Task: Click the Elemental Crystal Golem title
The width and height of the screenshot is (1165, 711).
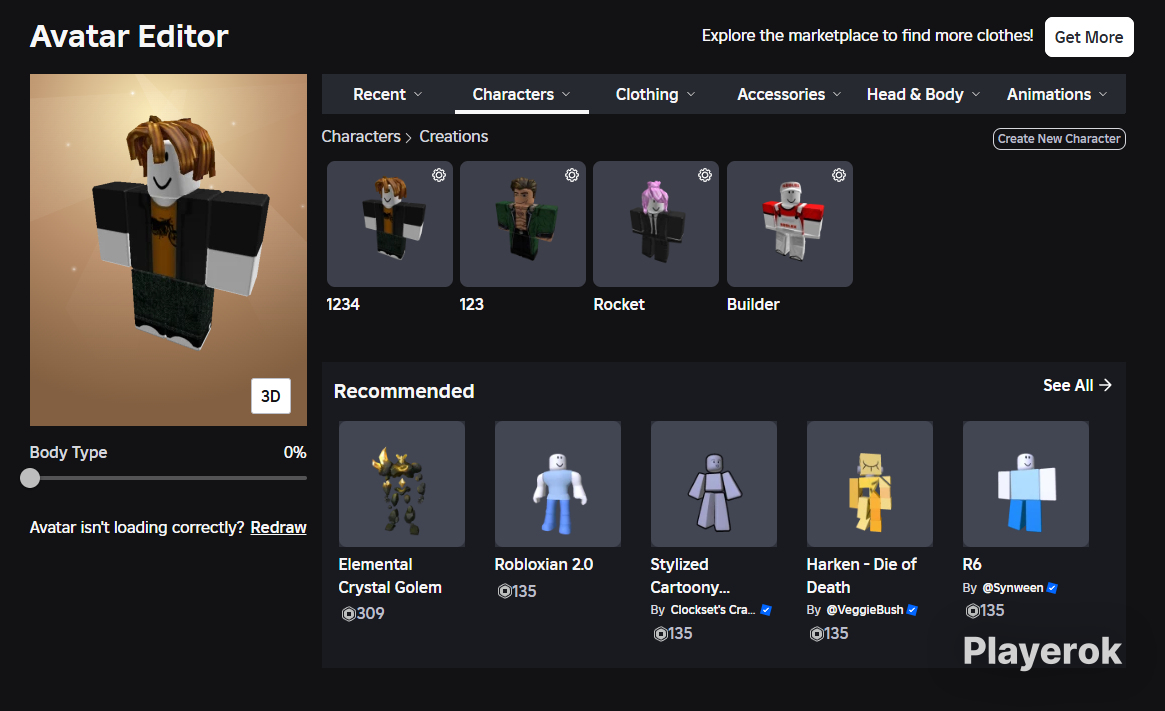Action: tap(390, 576)
